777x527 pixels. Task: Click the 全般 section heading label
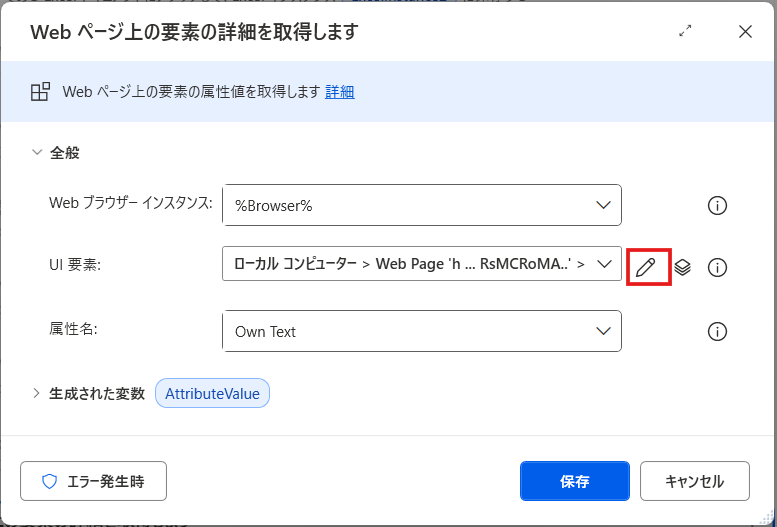tap(65, 153)
